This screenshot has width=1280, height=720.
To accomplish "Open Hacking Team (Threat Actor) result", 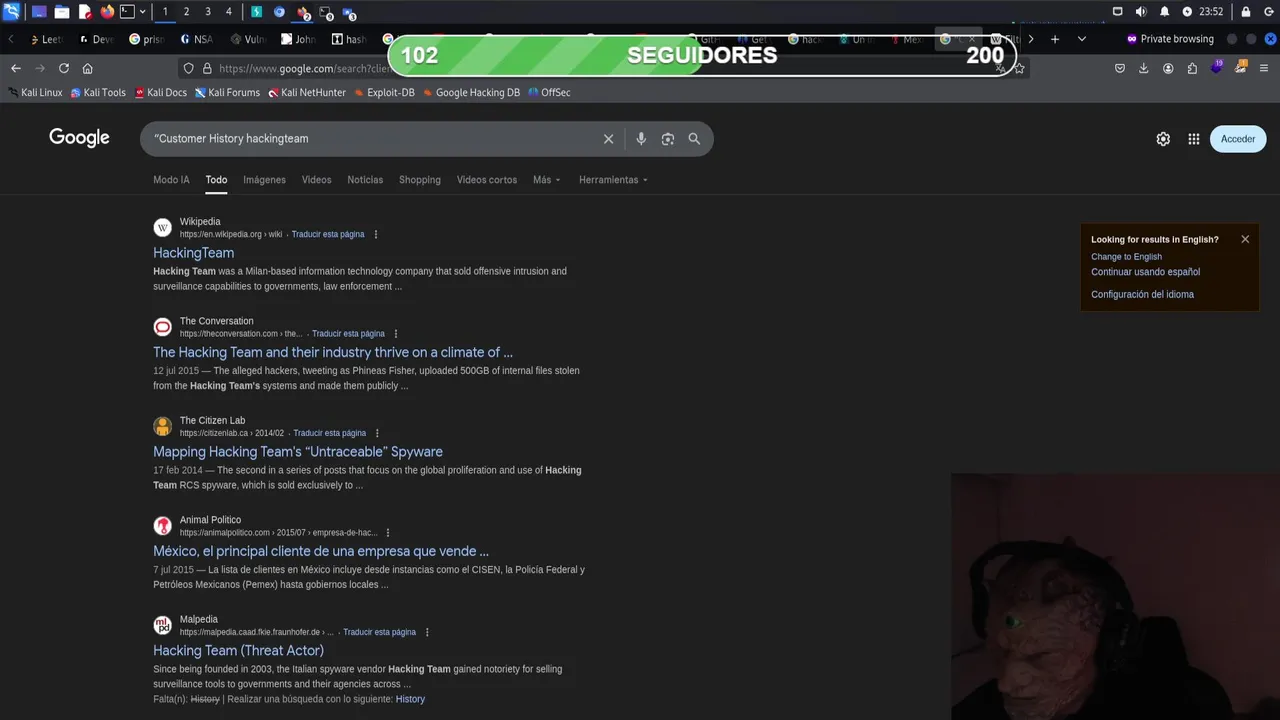I will 238,650.
